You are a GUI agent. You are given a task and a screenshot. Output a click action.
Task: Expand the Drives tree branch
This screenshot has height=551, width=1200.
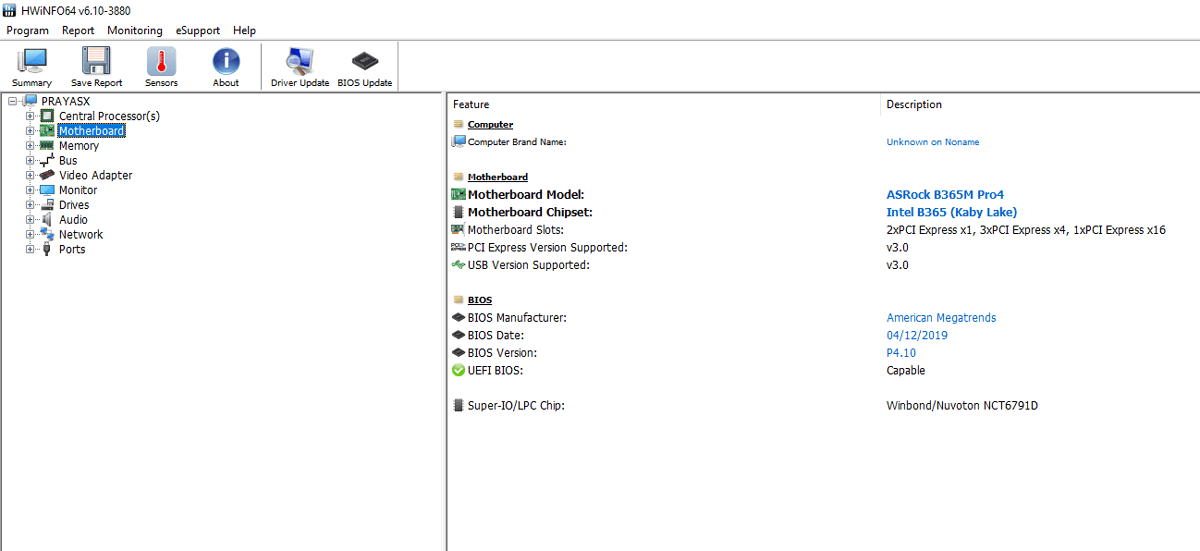[30, 205]
